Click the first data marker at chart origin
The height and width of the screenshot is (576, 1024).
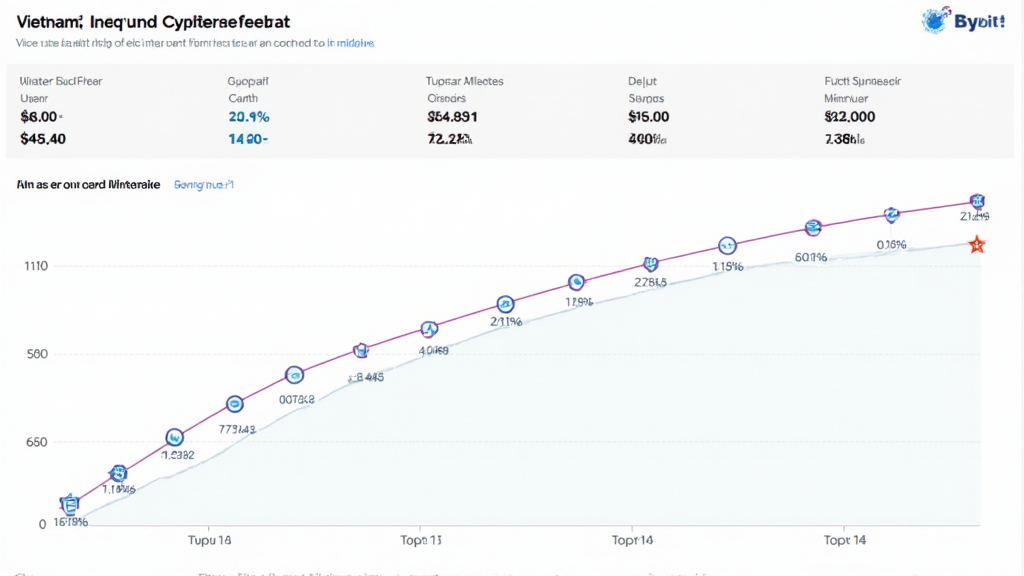click(69, 503)
